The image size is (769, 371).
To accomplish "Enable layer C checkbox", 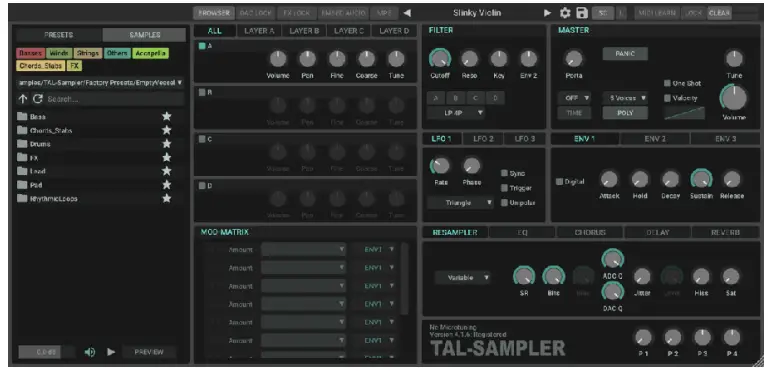I will (x=202, y=139).
